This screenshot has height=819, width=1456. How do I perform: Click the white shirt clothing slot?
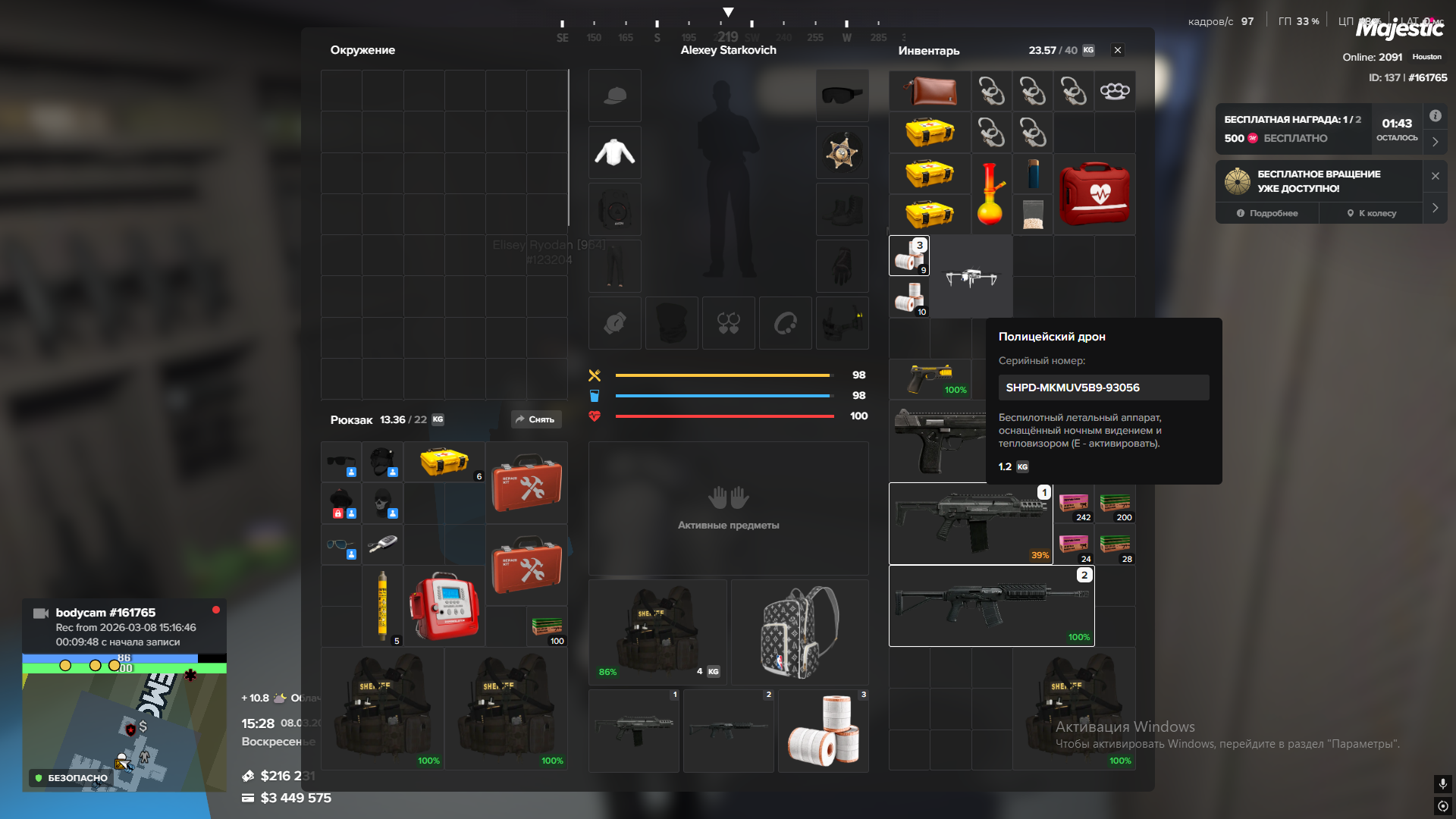coord(614,152)
